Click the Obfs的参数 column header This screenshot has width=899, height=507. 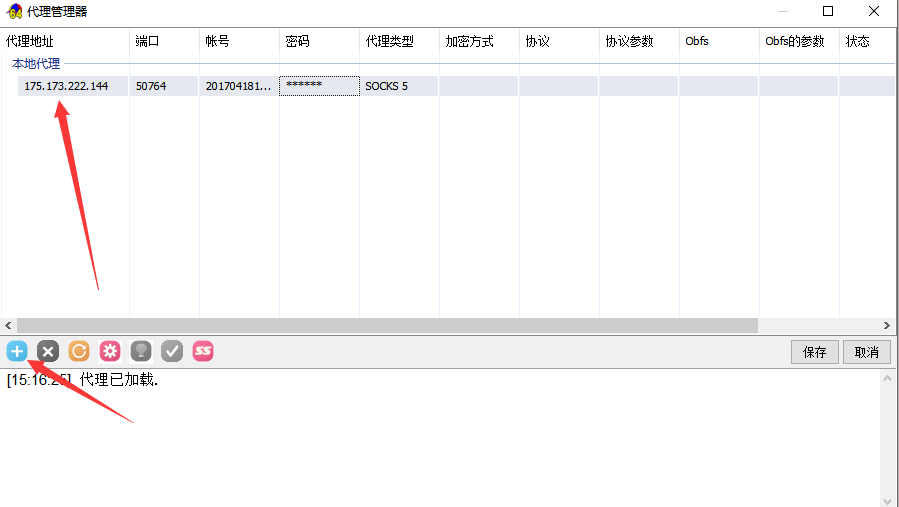click(x=799, y=41)
